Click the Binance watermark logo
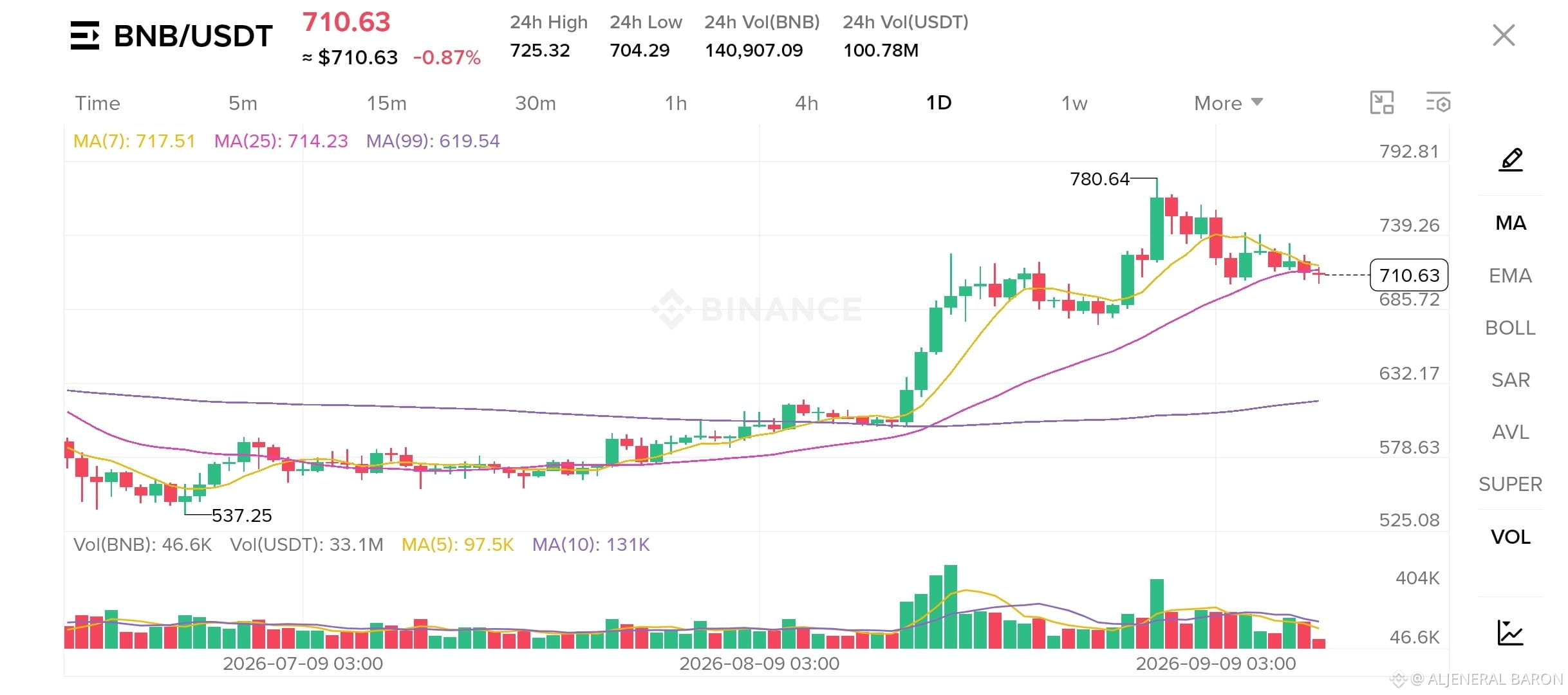This screenshot has height=695, width=1568. pos(757,309)
